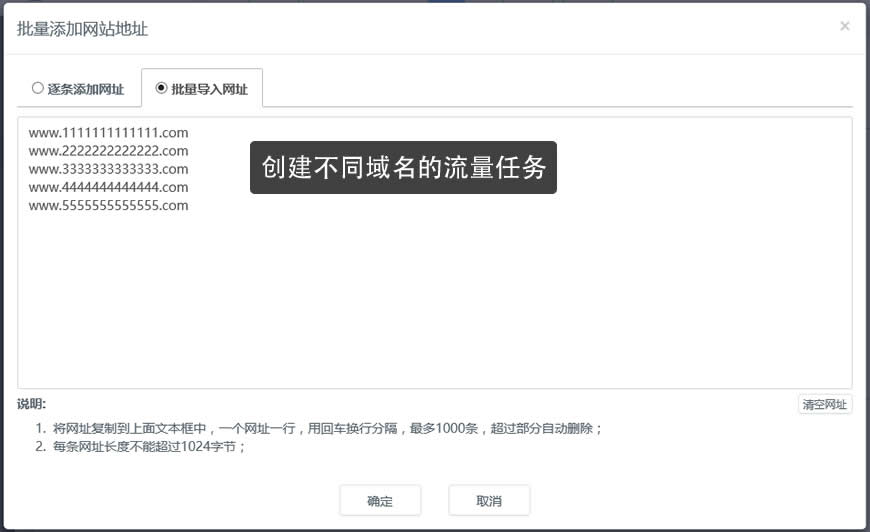Click the line www.1111111111111.com
870x532 pixels.
pos(108,133)
